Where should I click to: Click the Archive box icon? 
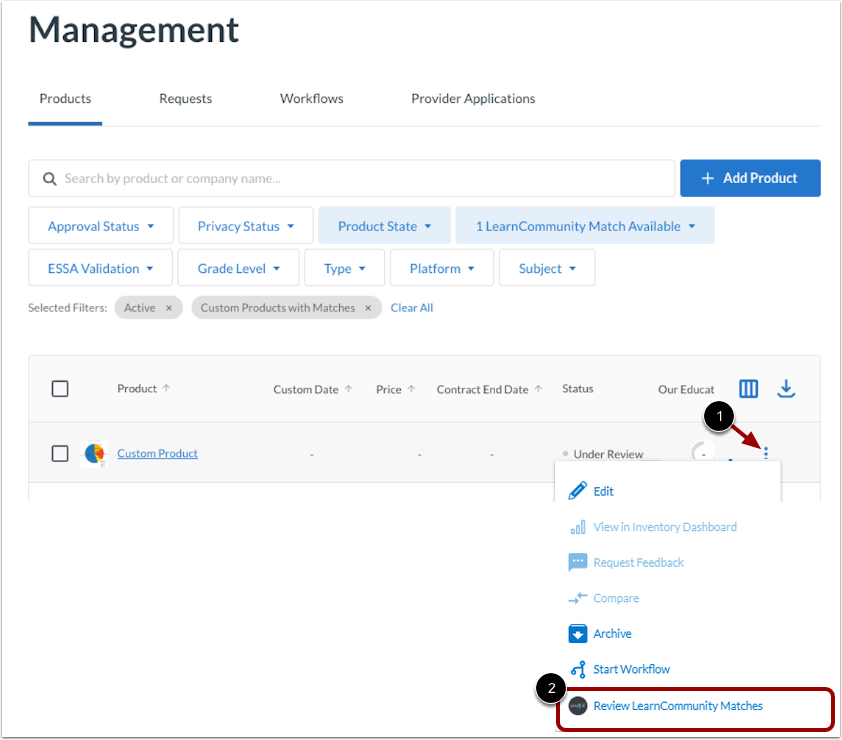pyautogui.click(x=578, y=634)
